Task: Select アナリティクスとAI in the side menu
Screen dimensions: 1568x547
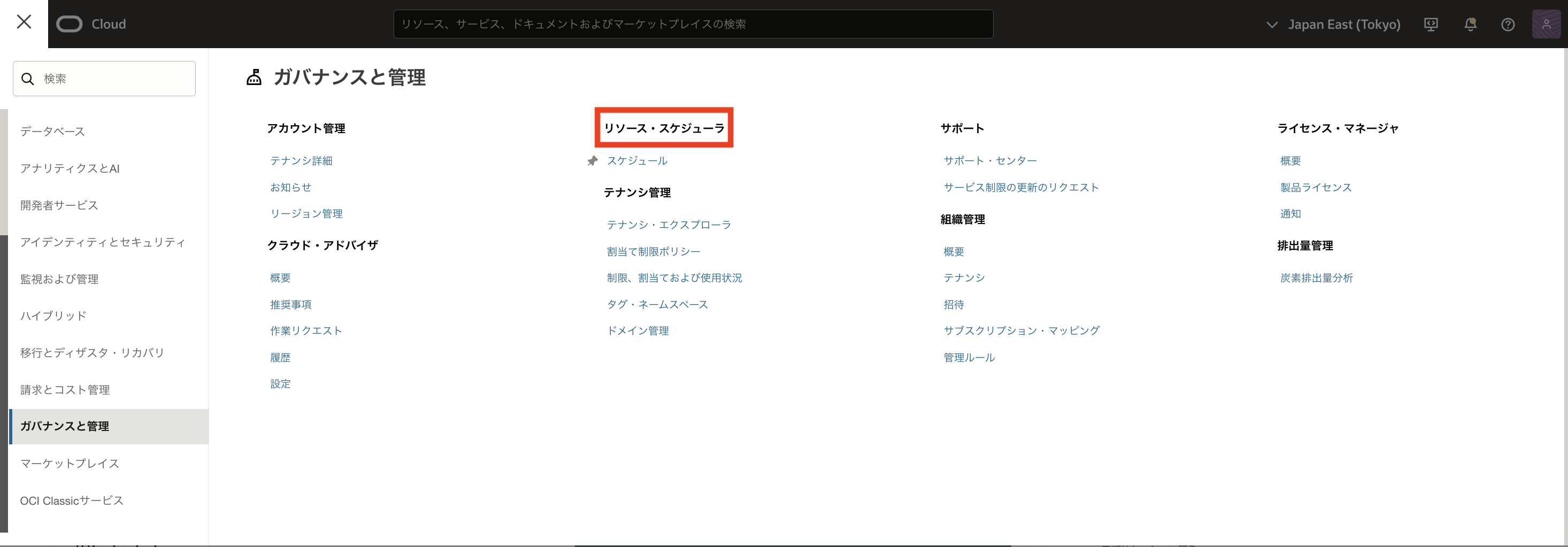Action: (70, 168)
